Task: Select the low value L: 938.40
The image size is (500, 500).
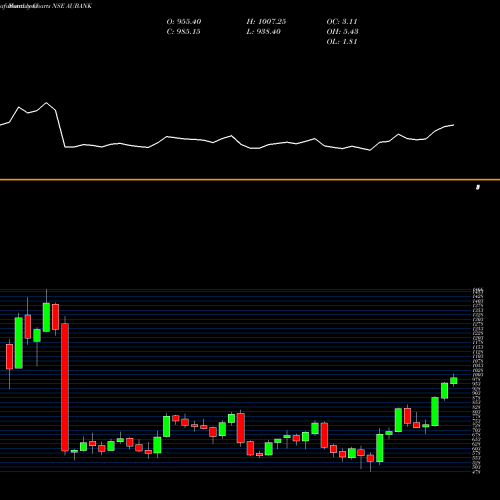Action: (264, 32)
